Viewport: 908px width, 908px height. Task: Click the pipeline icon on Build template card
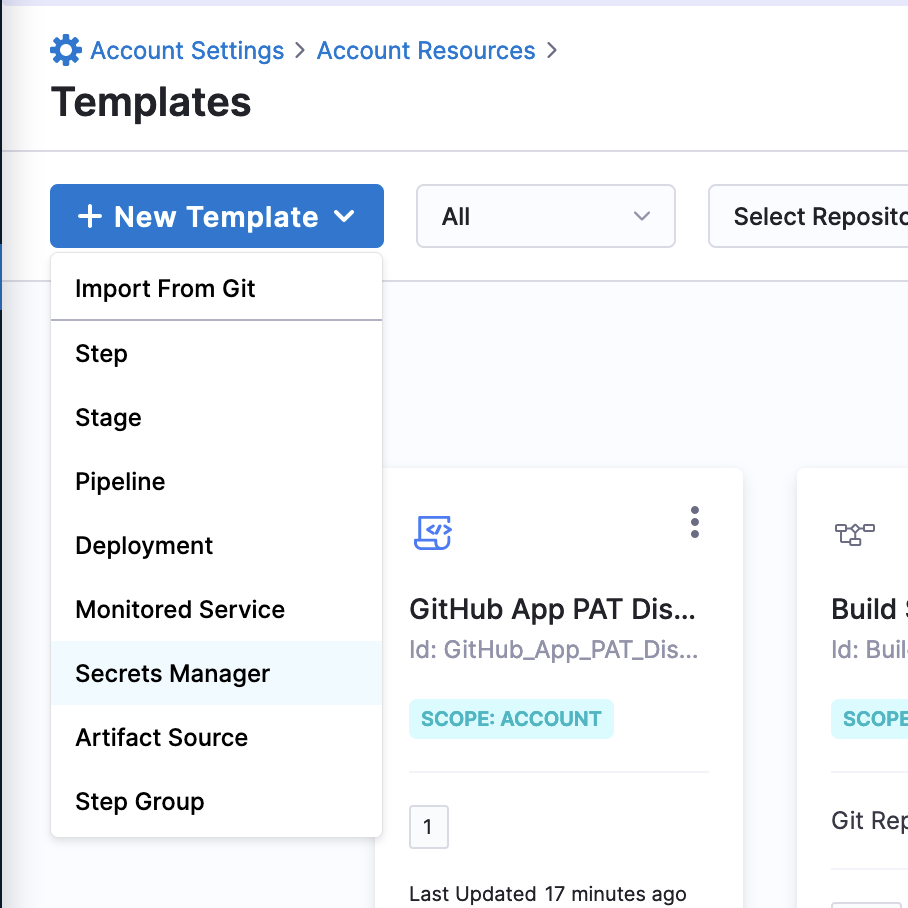[854, 534]
